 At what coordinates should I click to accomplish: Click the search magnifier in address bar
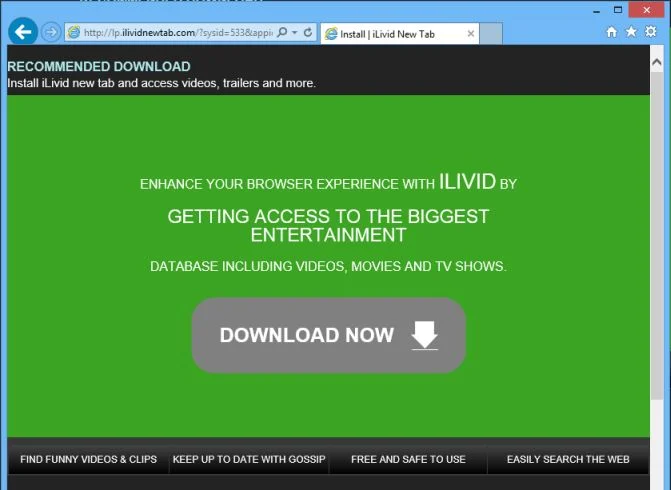point(282,33)
